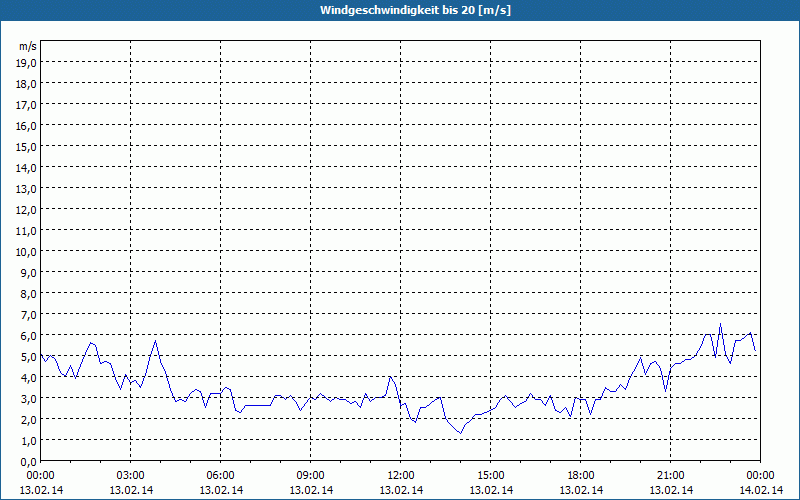Click the 21:00 time axis label
This screenshot has width=800, height=500.
670,476
